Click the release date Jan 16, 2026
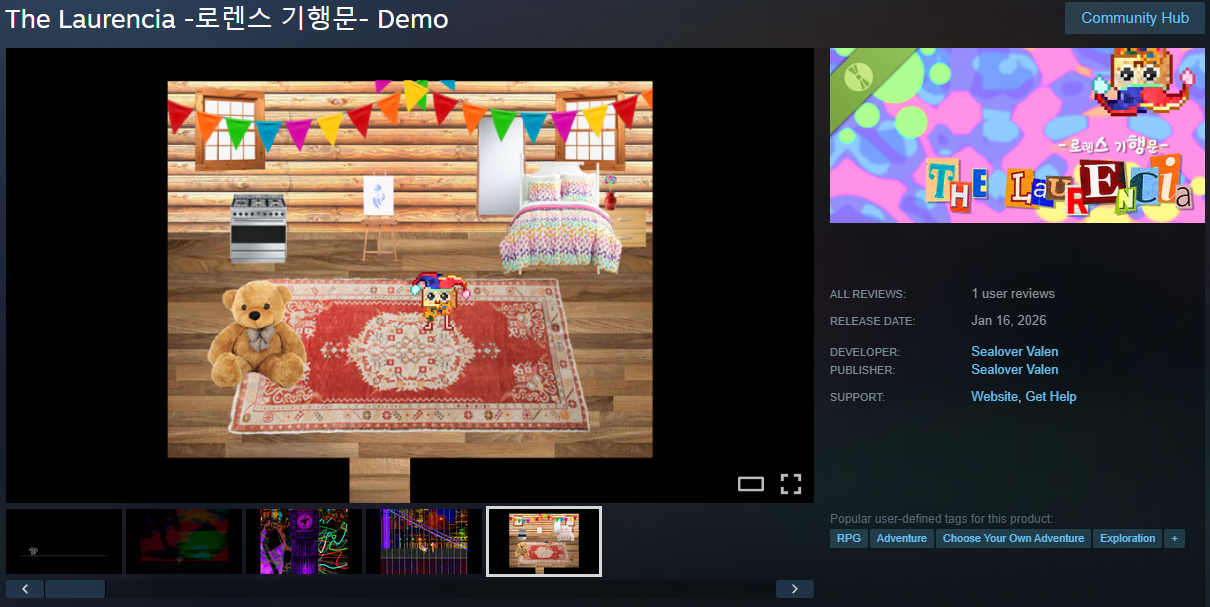 [1009, 321]
